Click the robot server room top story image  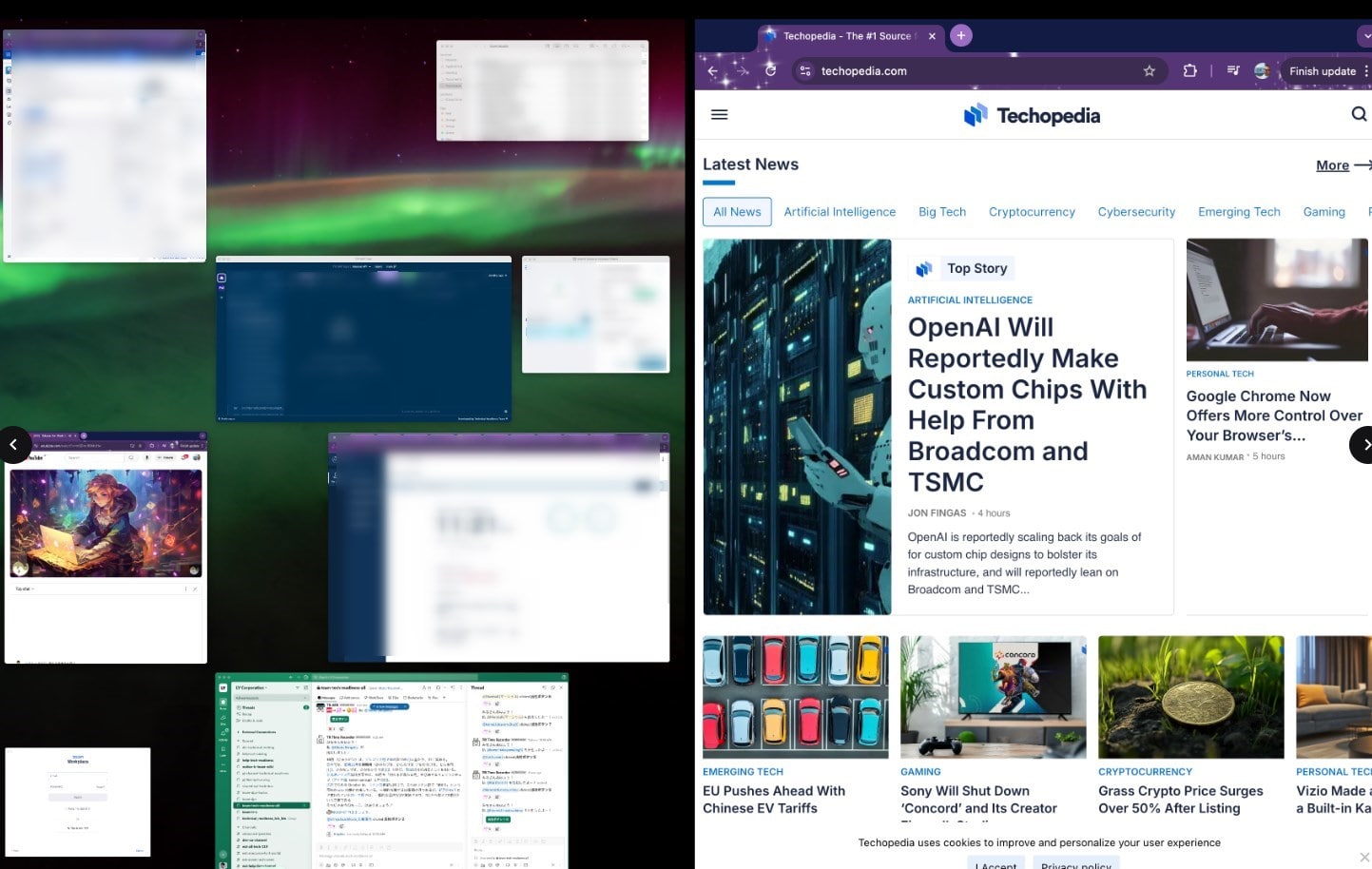(797, 427)
